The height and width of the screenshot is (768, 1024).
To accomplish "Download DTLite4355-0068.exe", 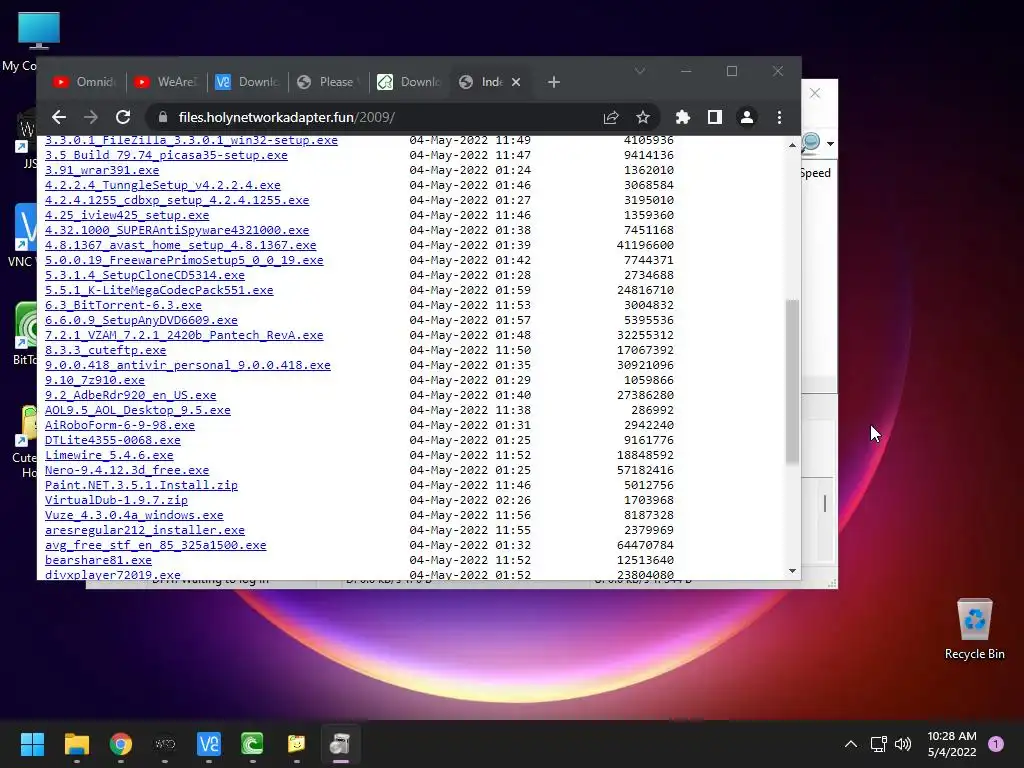I will click(x=112, y=441).
